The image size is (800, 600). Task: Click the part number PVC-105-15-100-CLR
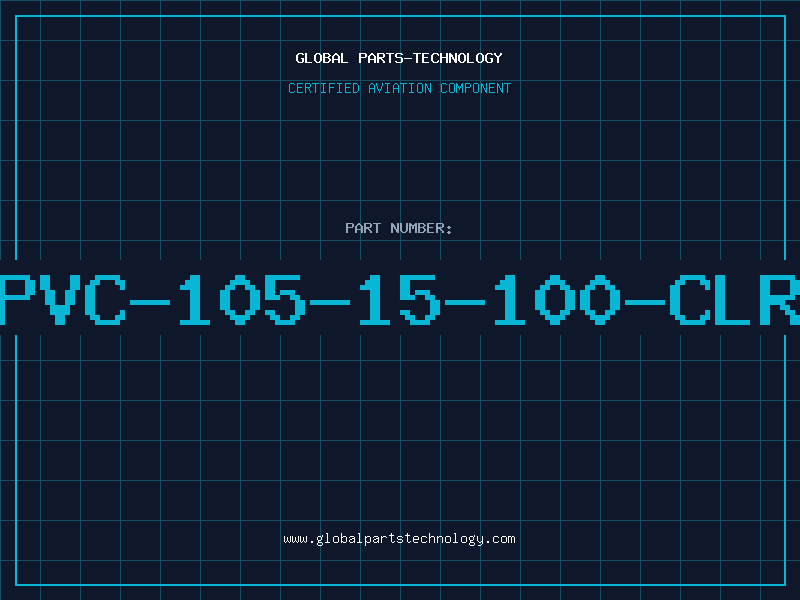pyautogui.click(x=400, y=300)
